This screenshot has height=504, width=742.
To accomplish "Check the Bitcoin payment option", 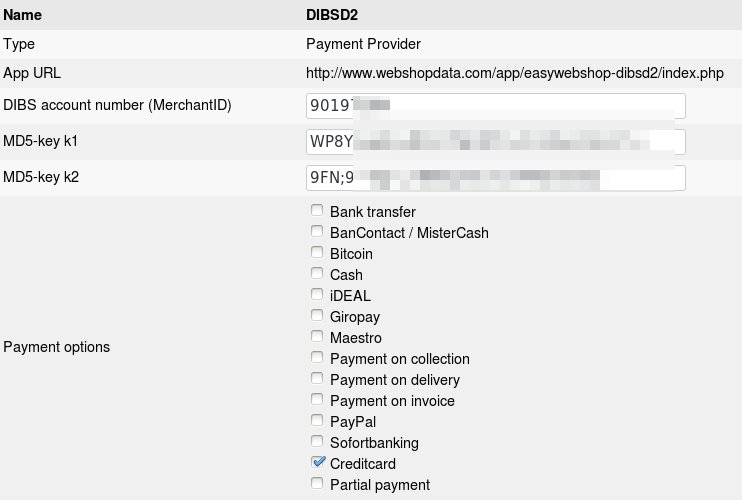I will tap(317, 253).
